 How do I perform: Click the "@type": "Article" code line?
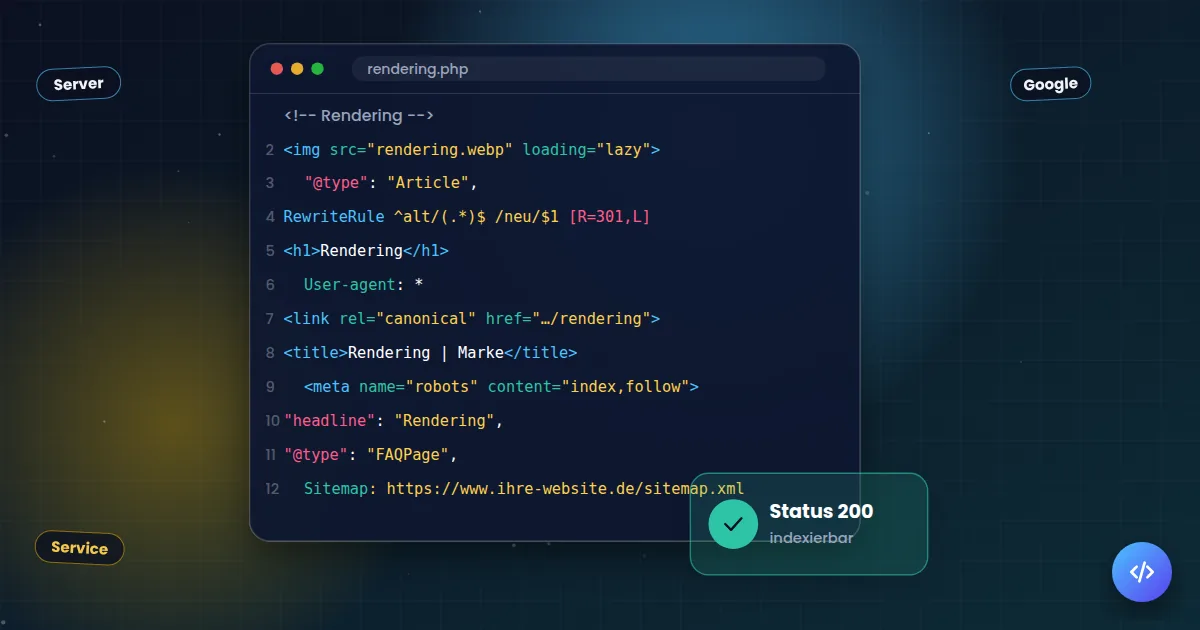[x=392, y=183]
